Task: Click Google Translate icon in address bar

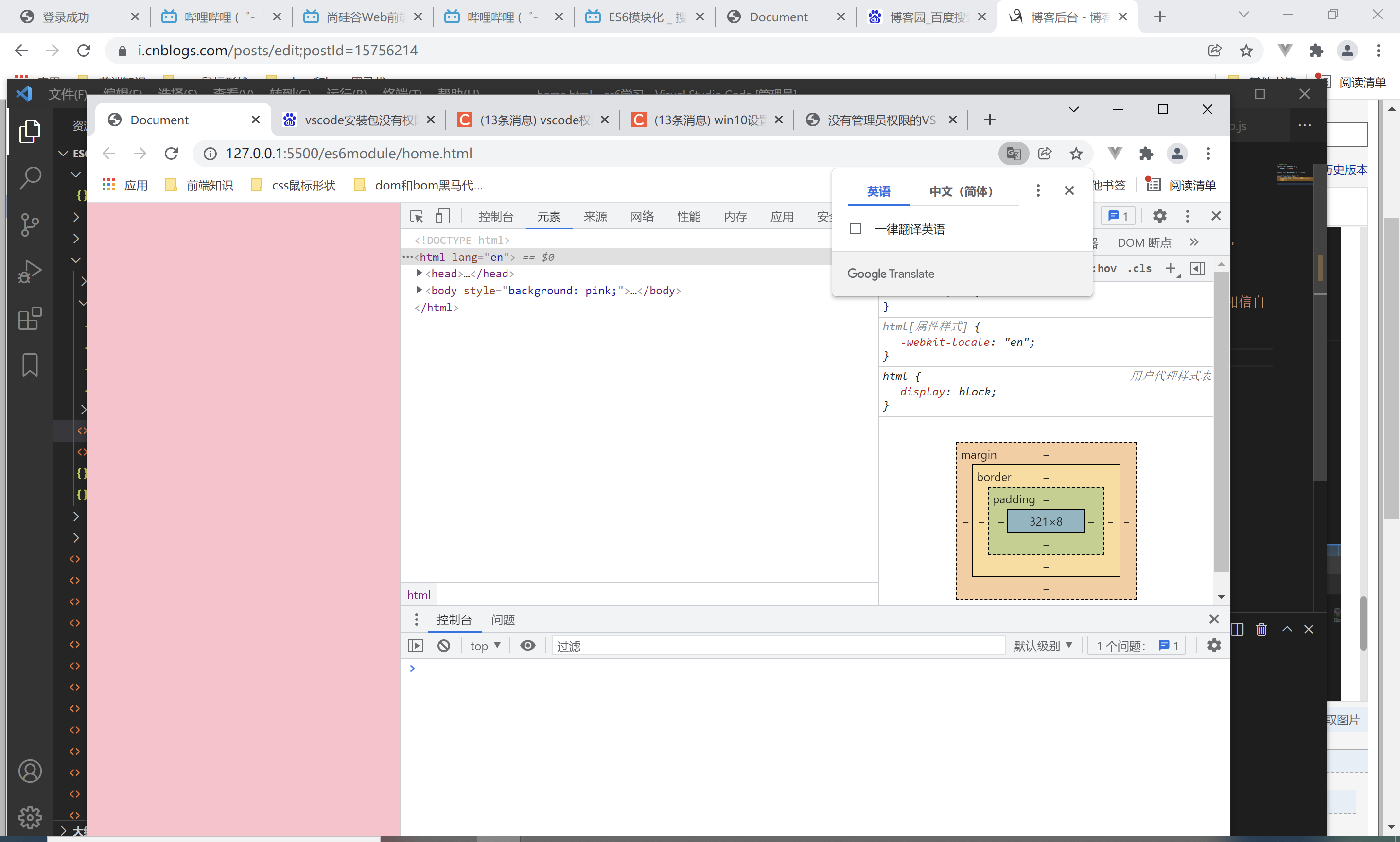Action: click(x=1014, y=153)
